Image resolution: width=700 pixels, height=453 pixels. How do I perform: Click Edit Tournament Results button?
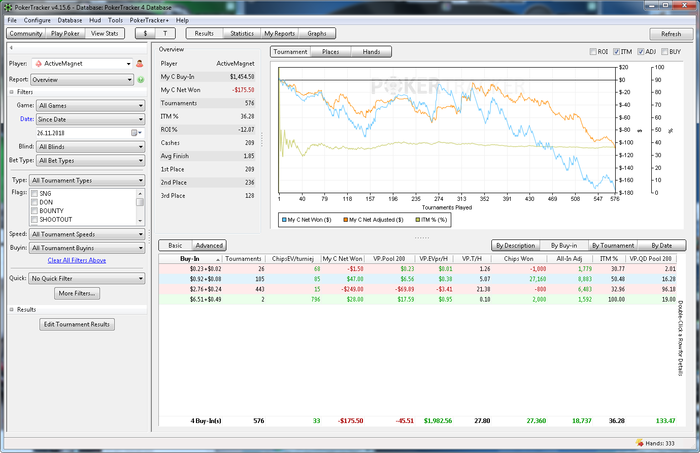77,324
